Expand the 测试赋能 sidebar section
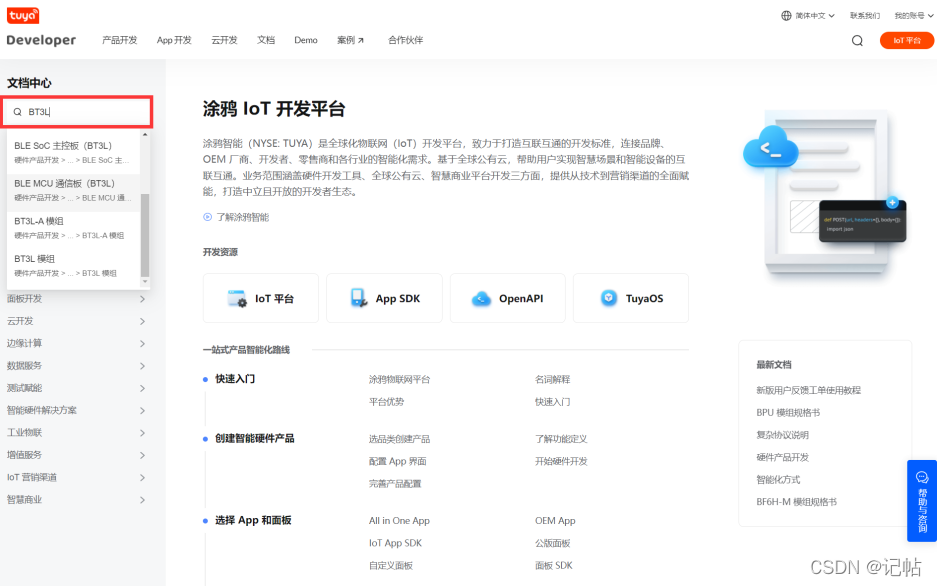Viewport: 937px width, 586px height. pyautogui.click(x=76, y=388)
